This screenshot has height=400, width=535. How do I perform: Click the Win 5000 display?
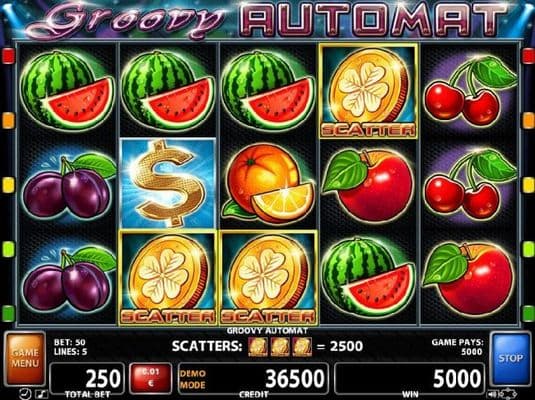pyautogui.click(x=409, y=378)
